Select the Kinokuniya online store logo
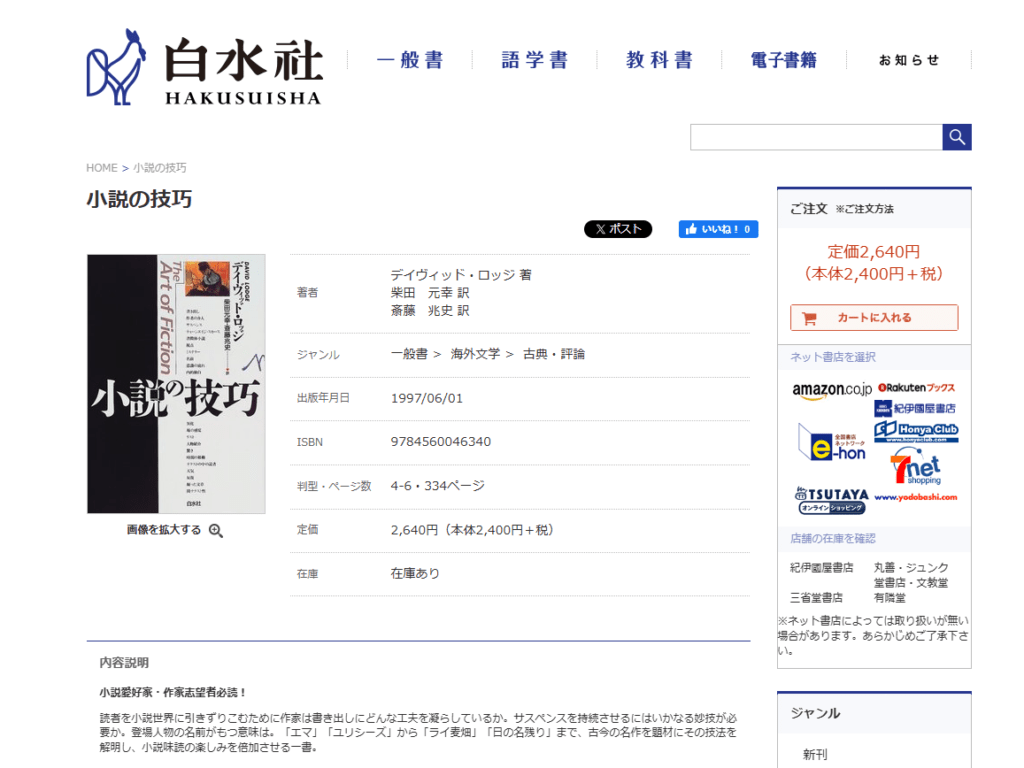Screen dimensions: 1024x768 pos(915,408)
